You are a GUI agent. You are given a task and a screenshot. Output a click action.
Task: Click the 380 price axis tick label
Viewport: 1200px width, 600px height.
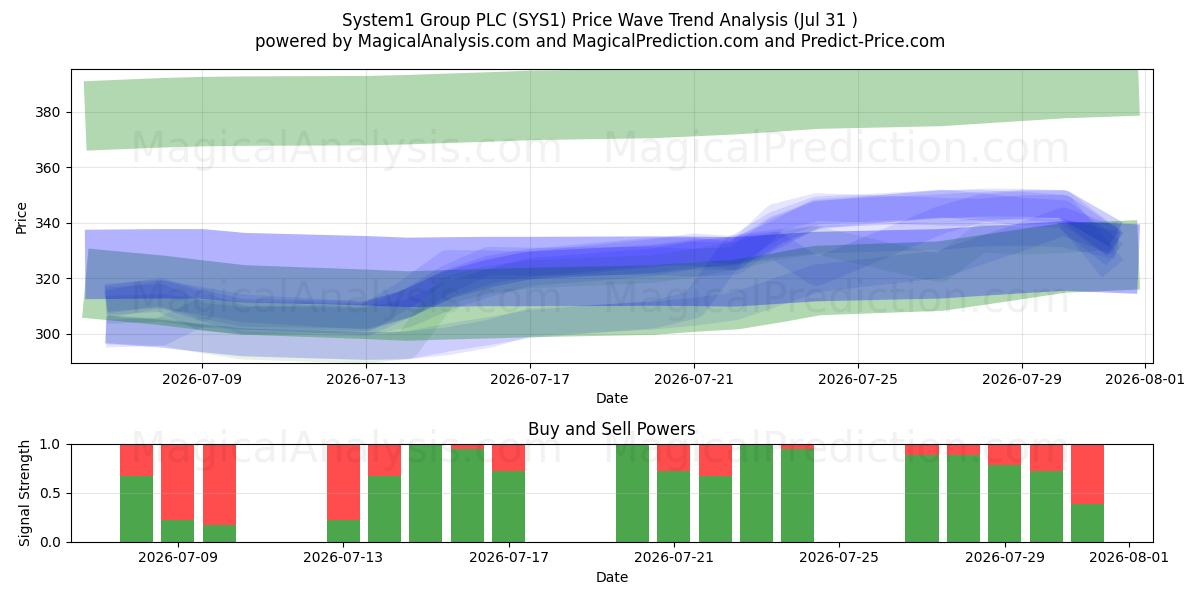50,112
